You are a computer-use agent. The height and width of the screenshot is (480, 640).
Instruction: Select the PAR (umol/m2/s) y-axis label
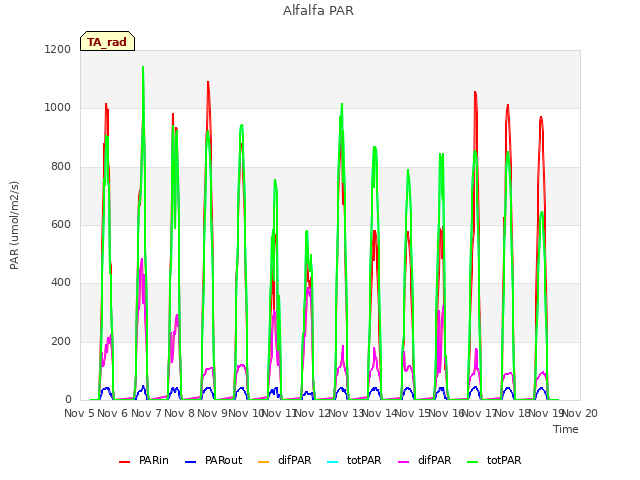[x=14, y=225]
